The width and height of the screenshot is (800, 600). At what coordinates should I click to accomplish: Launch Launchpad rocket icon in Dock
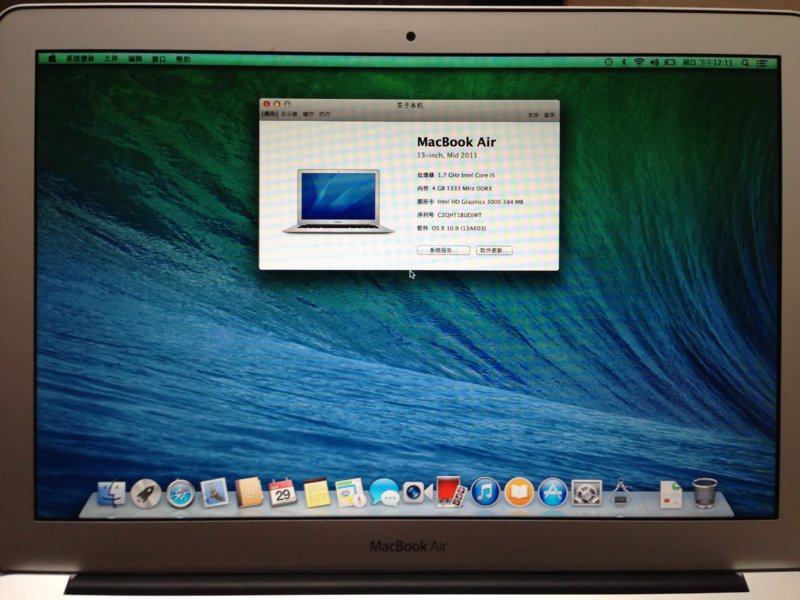145,493
